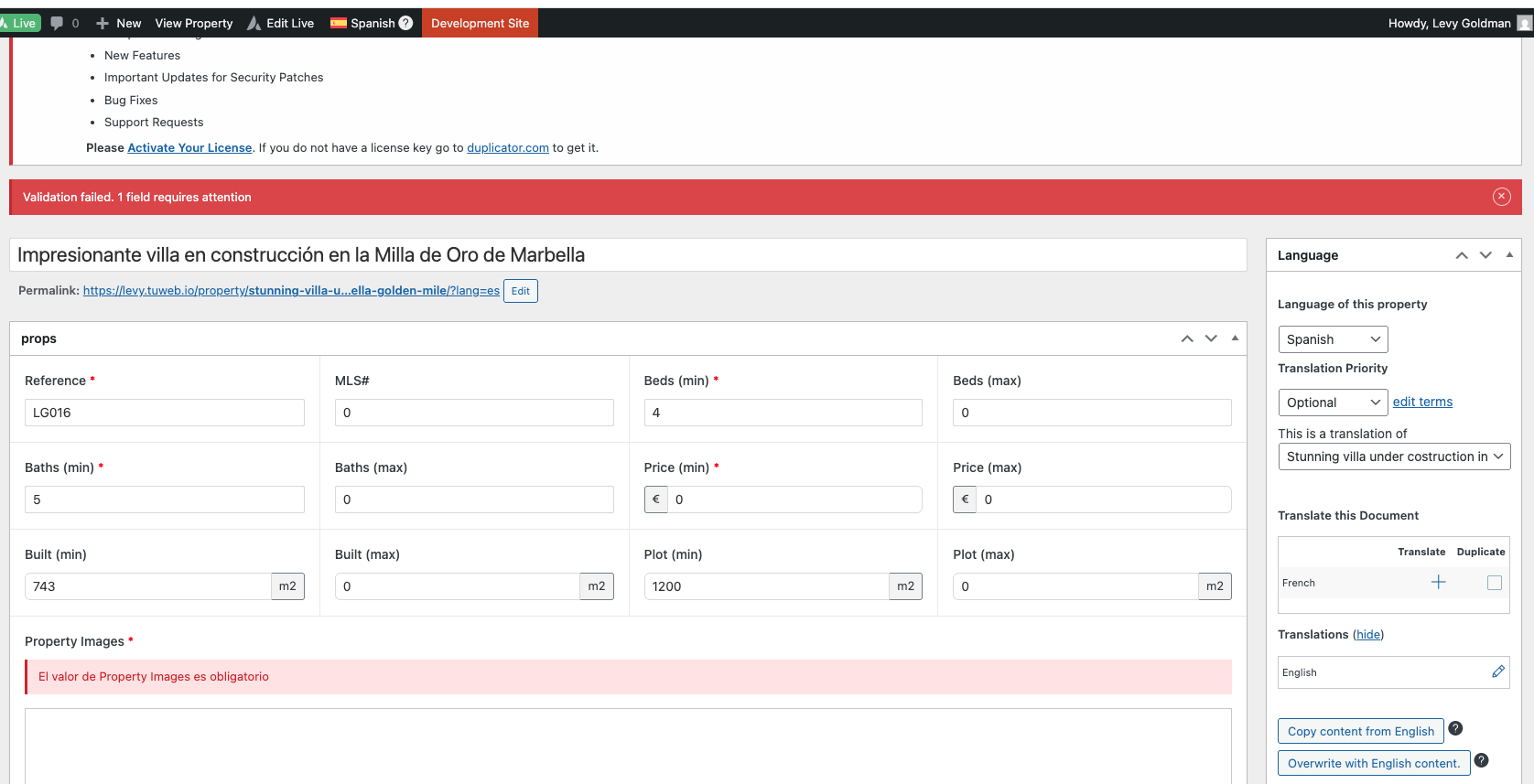This screenshot has height=784, width=1534.
Task: Click the Baths (min) input field
Action: (x=165, y=499)
